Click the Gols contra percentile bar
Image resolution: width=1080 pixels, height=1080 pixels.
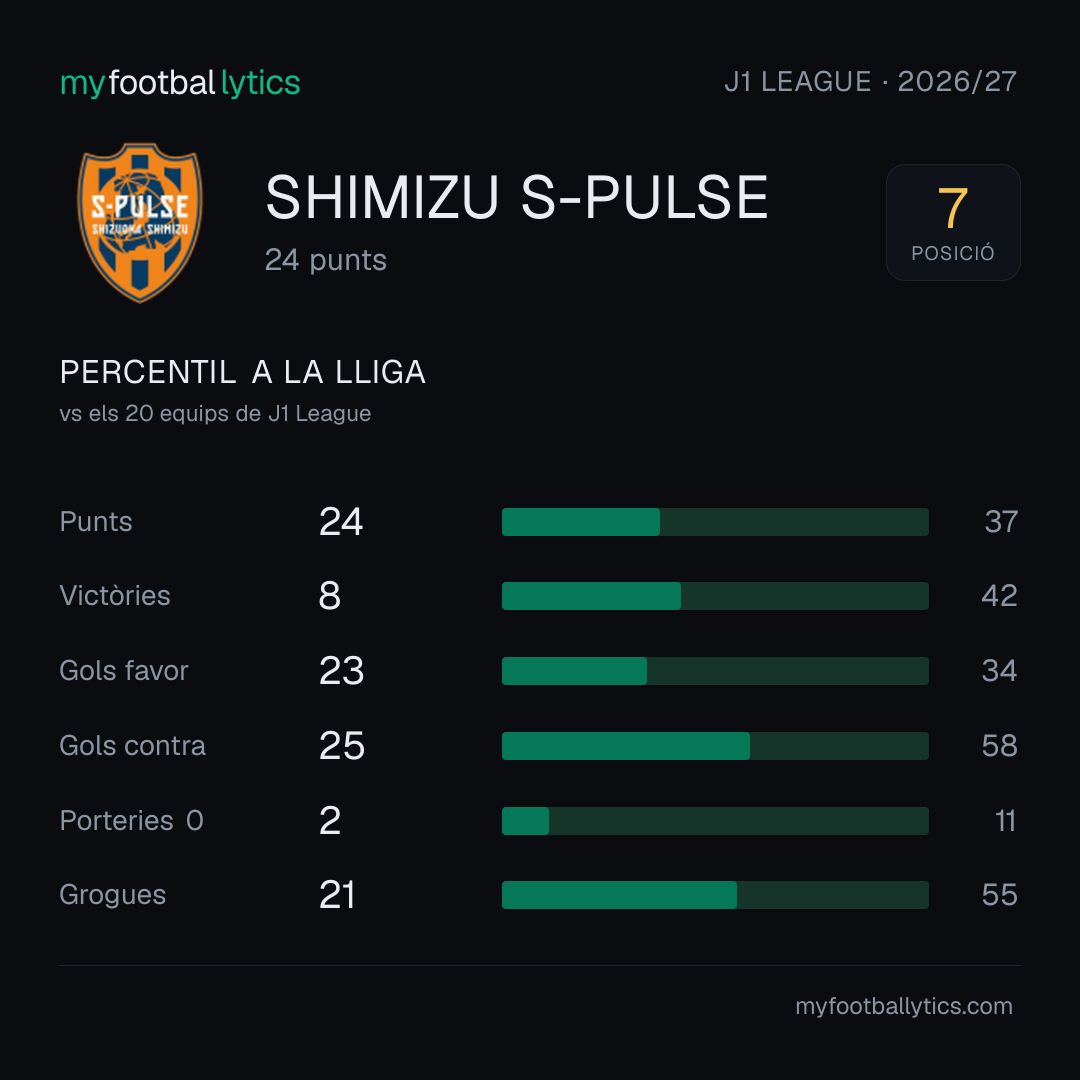tap(715, 746)
